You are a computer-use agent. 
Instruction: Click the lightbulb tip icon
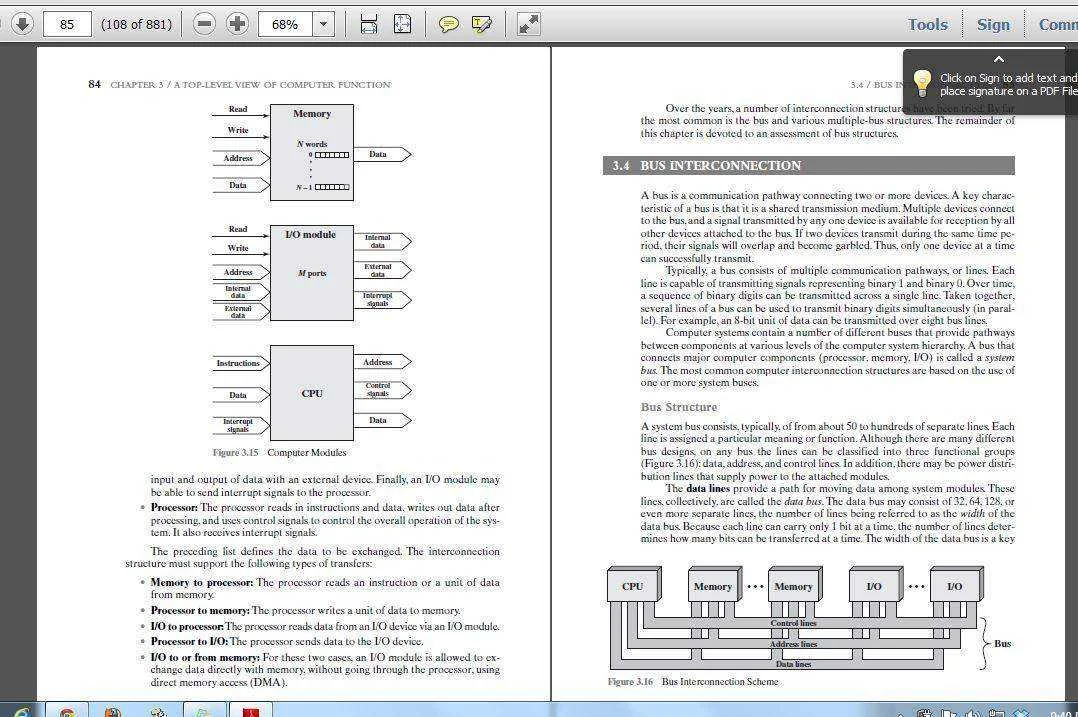click(922, 84)
